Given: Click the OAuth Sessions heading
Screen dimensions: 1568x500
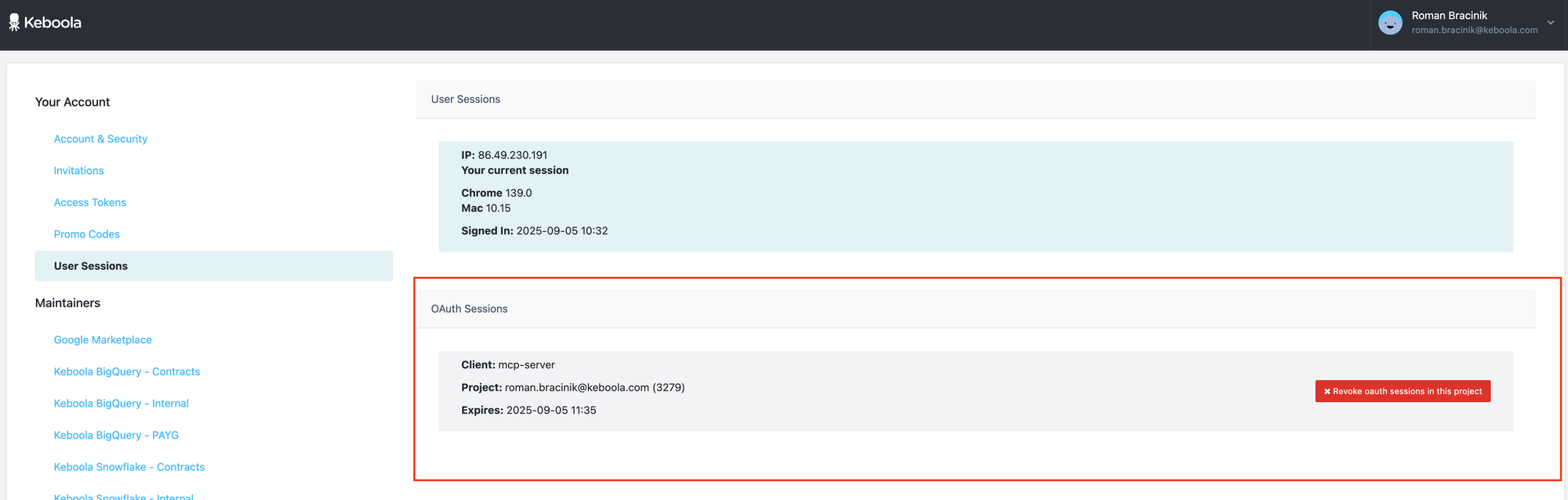Looking at the screenshot, I should pos(469,309).
